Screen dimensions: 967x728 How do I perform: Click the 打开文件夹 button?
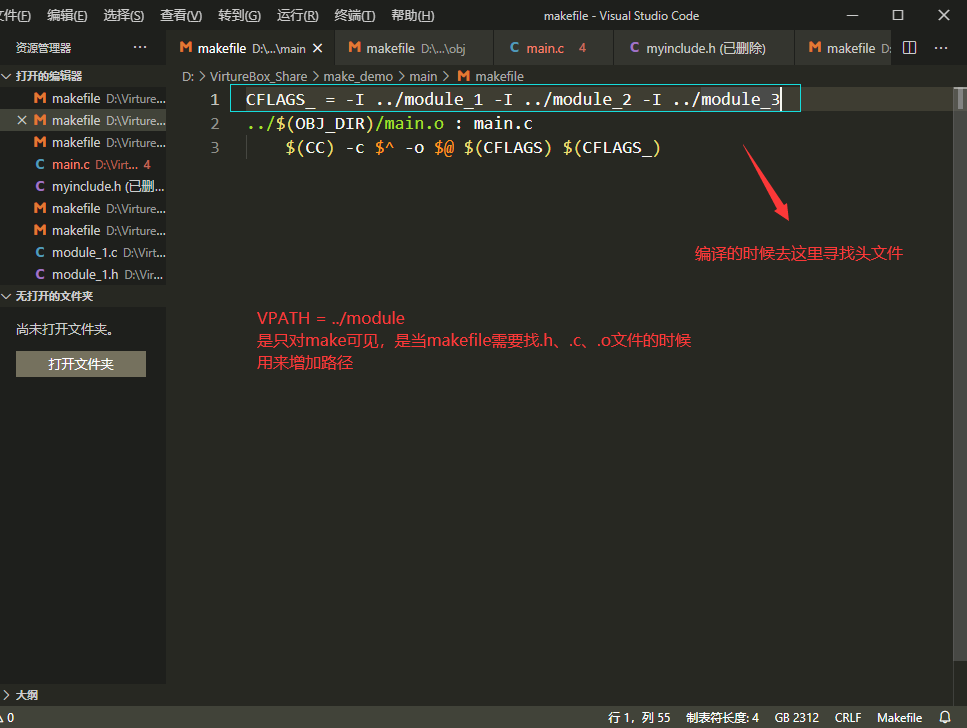click(80, 363)
